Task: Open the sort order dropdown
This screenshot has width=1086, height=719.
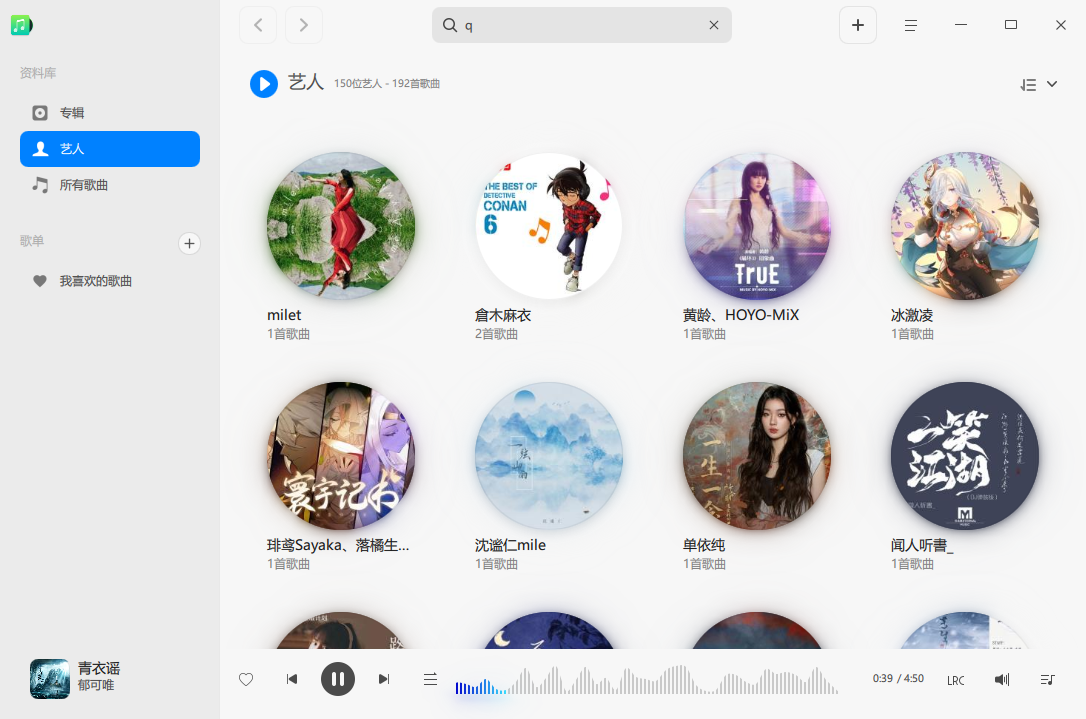Action: [x=1038, y=85]
